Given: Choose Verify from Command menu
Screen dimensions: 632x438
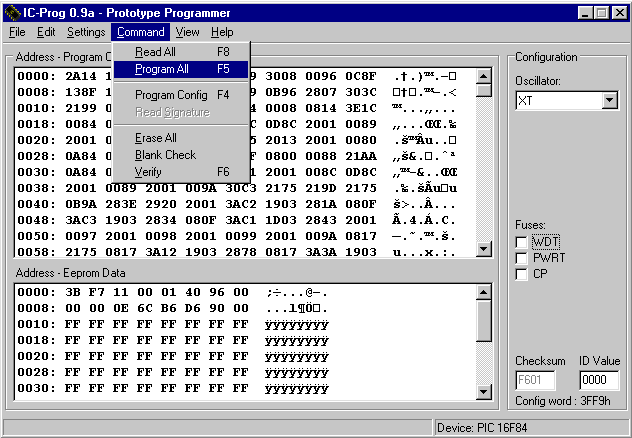Looking at the screenshot, I should [x=181, y=172].
